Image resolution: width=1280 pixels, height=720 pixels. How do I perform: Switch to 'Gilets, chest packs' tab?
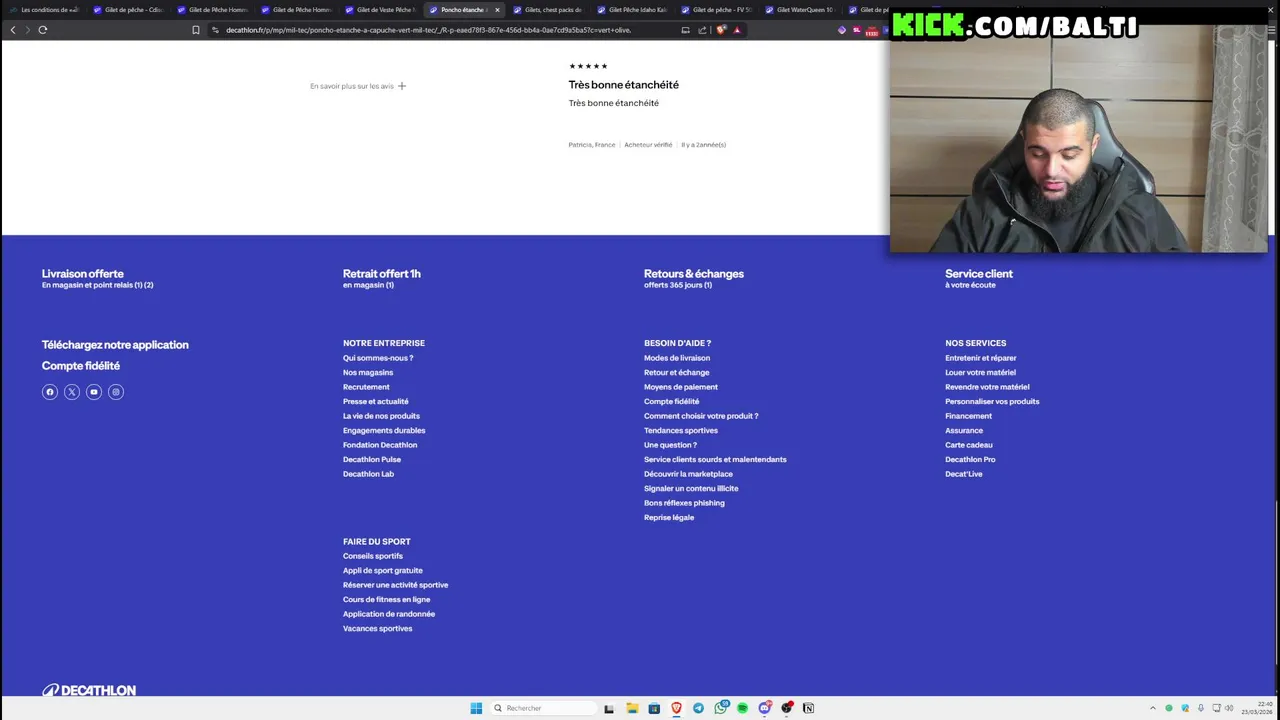click(x=549, y=10)
